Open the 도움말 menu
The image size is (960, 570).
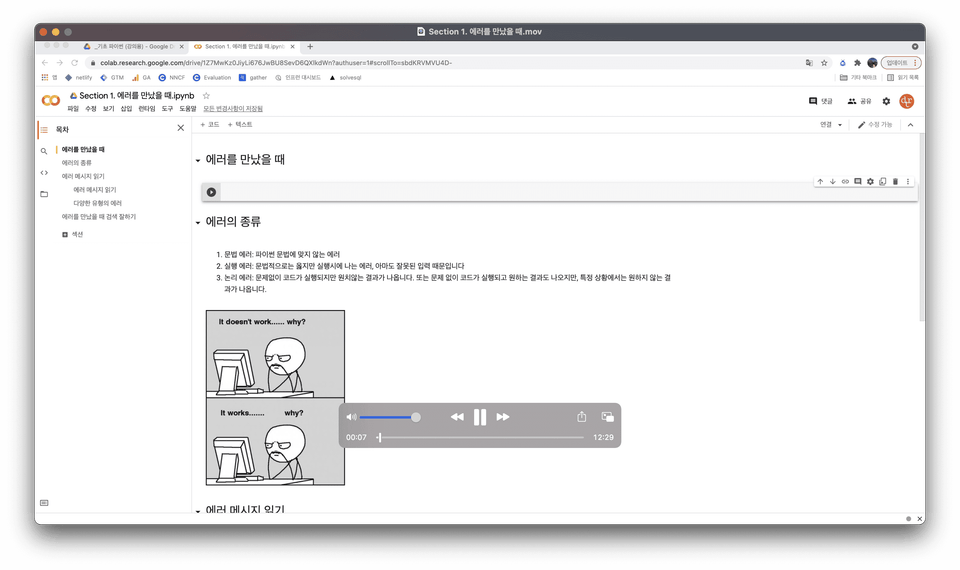coord(188,108)
